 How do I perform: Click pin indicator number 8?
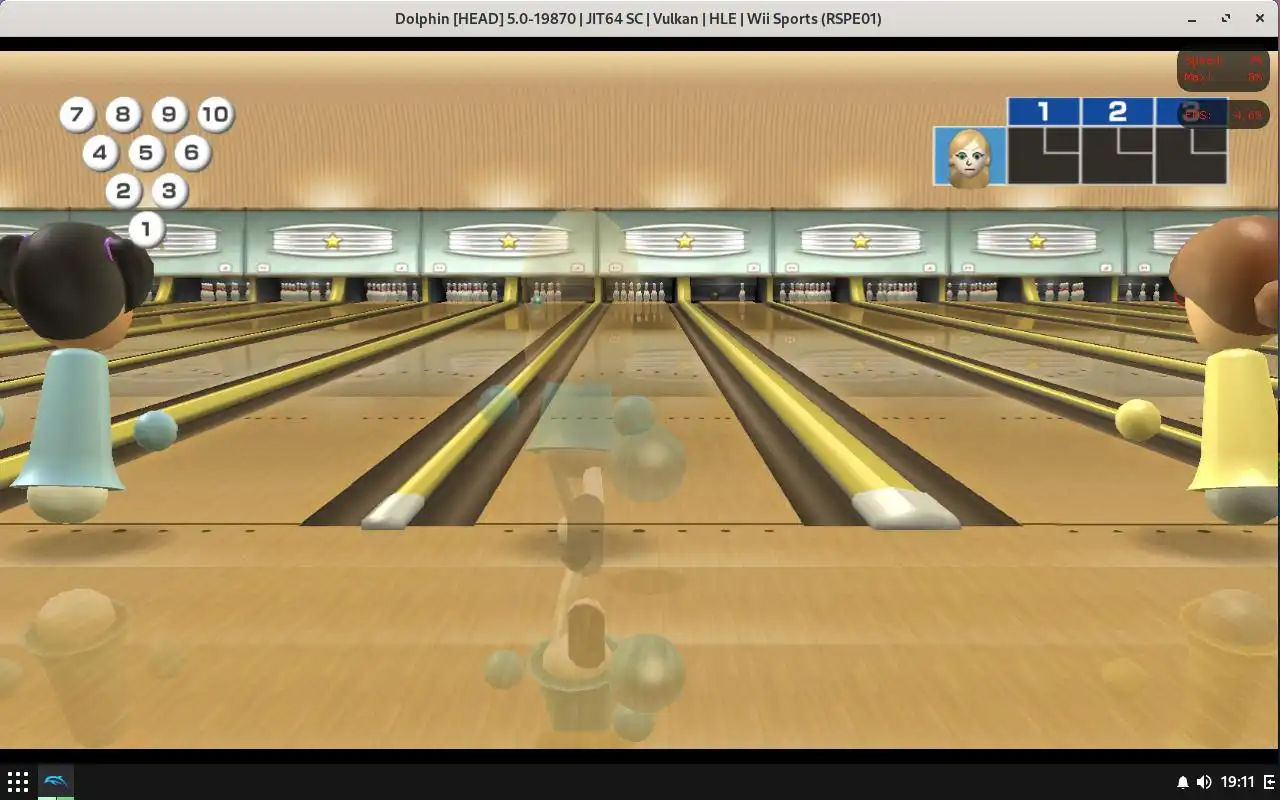[x=123, y=114]
